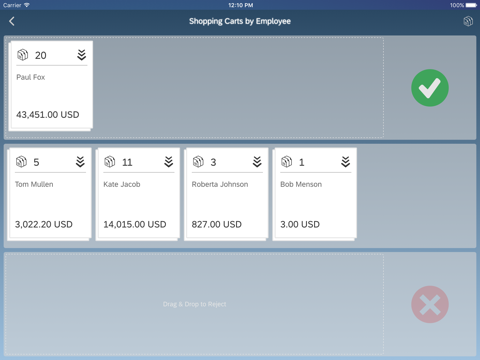
Task: Select the cart icon on Tom Mullen's card
Action: coord(21,162)
